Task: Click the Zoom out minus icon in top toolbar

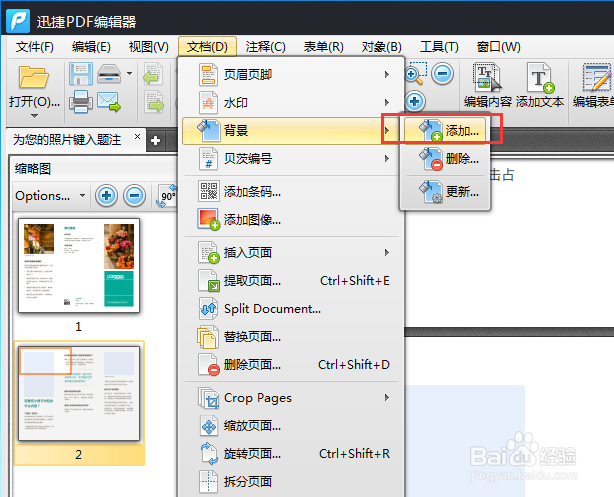Action: click(442, 73)
